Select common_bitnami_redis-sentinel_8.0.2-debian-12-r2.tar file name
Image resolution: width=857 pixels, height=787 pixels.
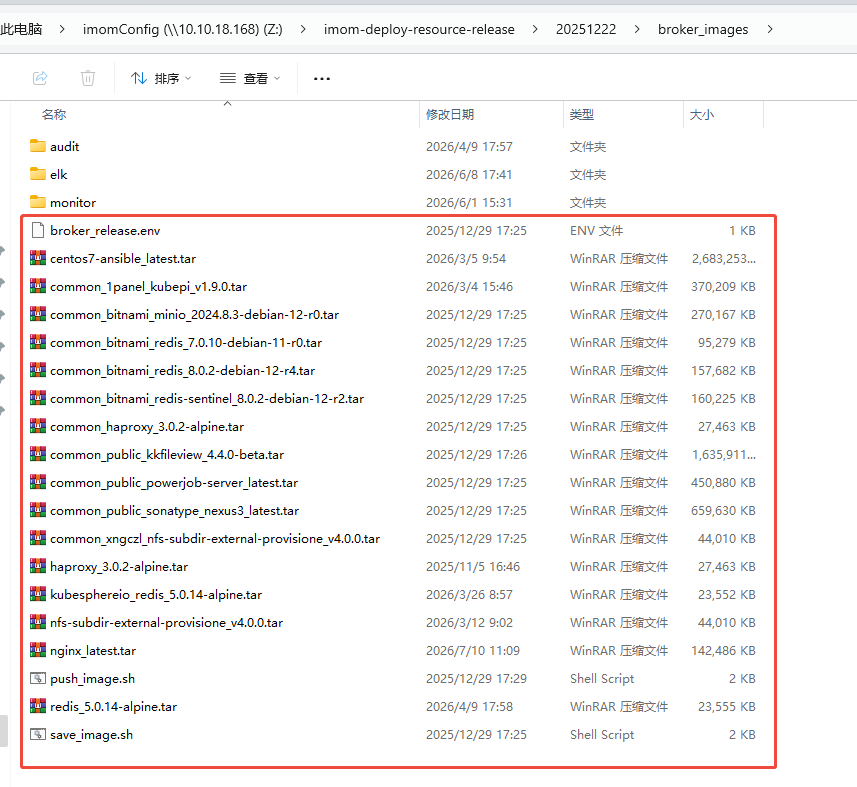207,398
